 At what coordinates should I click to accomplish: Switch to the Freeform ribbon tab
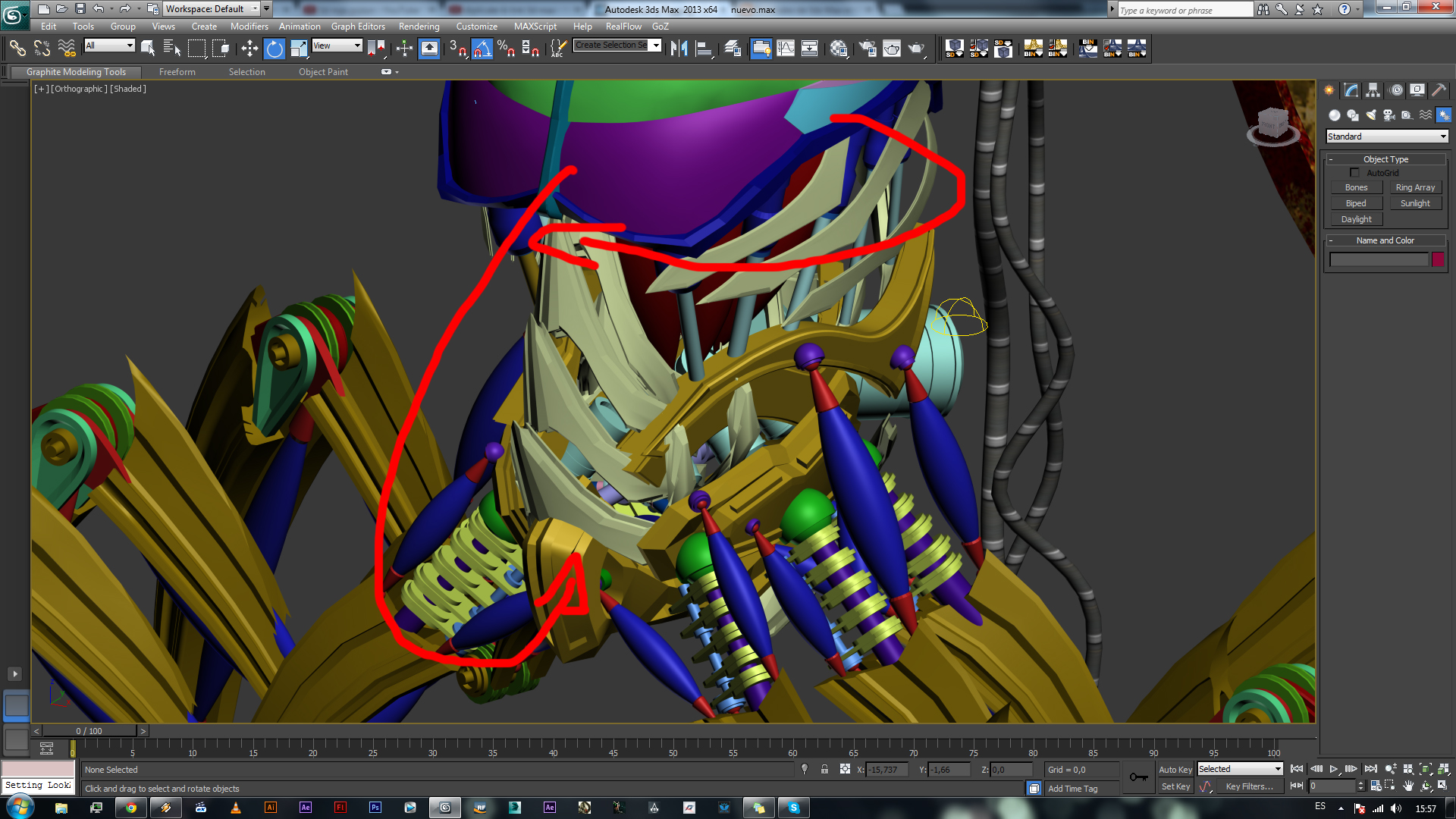tap(177, 72)
